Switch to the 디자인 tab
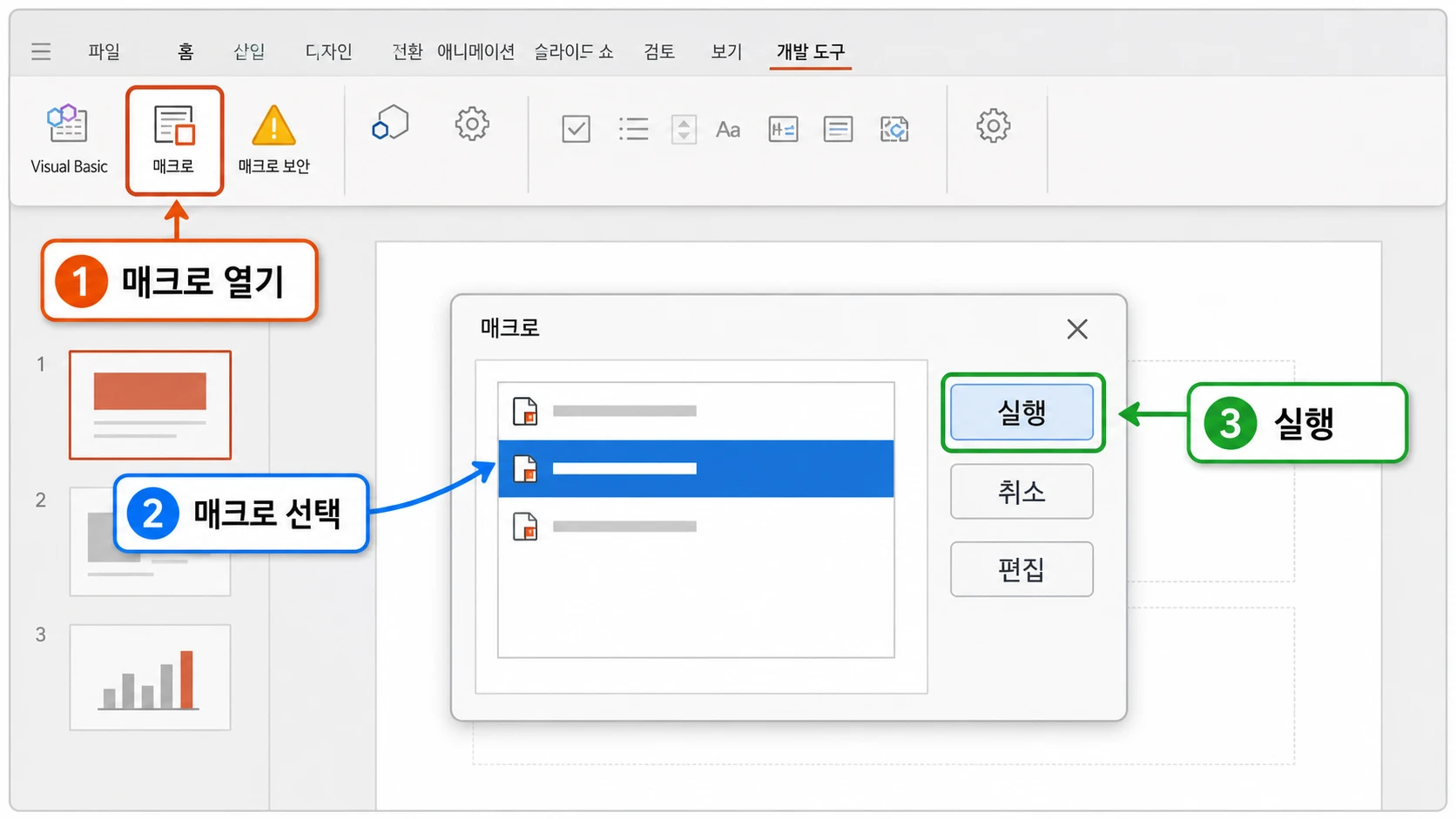 [x=328, y=51]
